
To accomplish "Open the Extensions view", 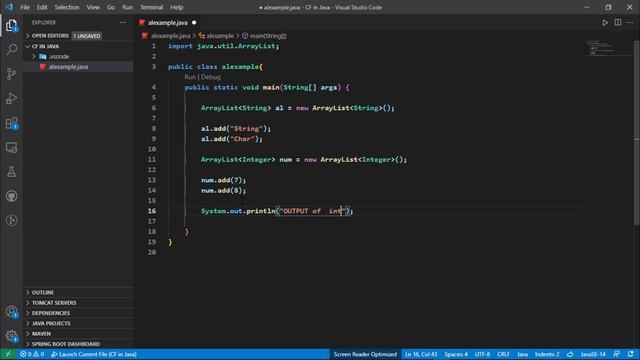I will point(11,123).
